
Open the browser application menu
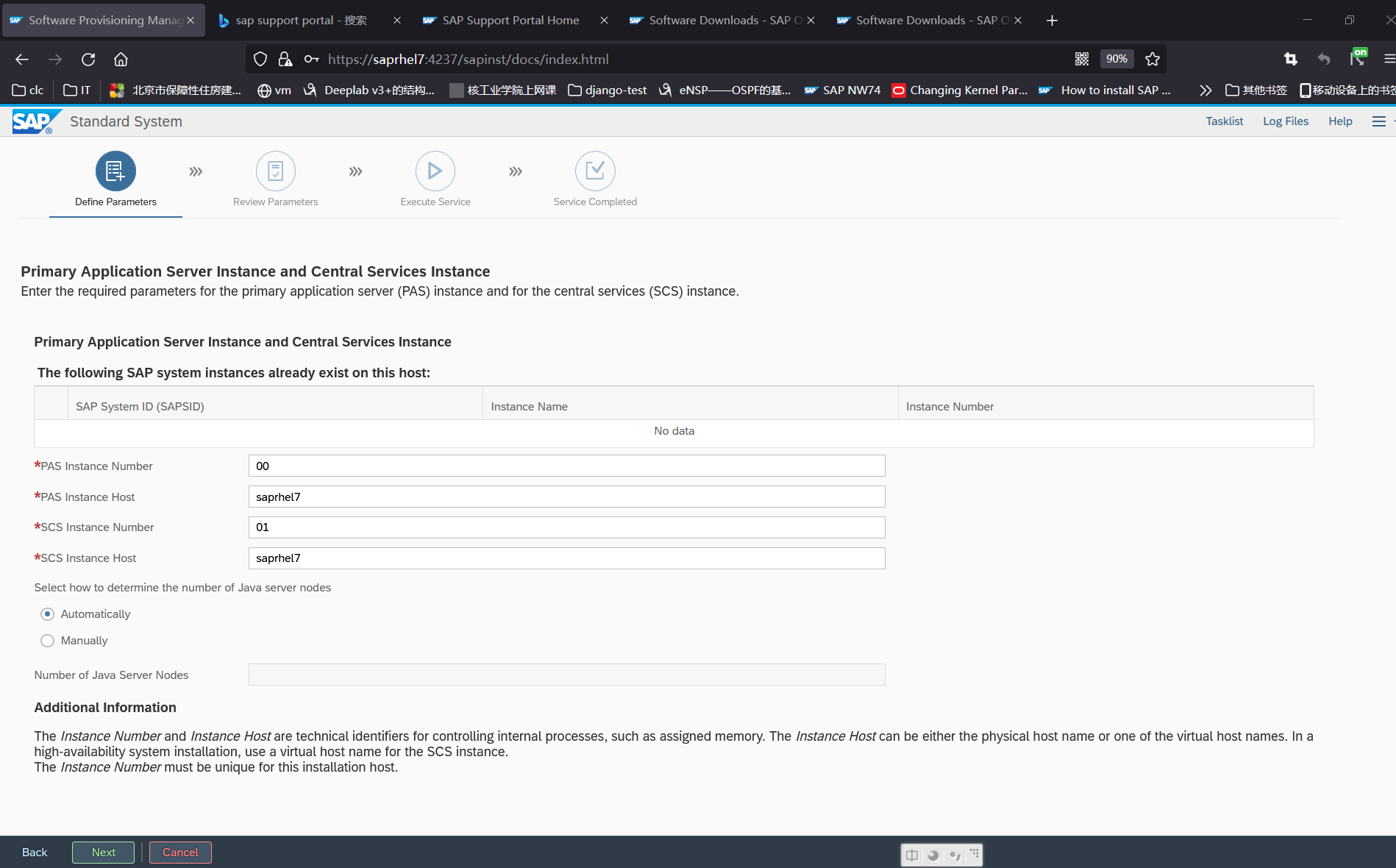(1389, 59)
